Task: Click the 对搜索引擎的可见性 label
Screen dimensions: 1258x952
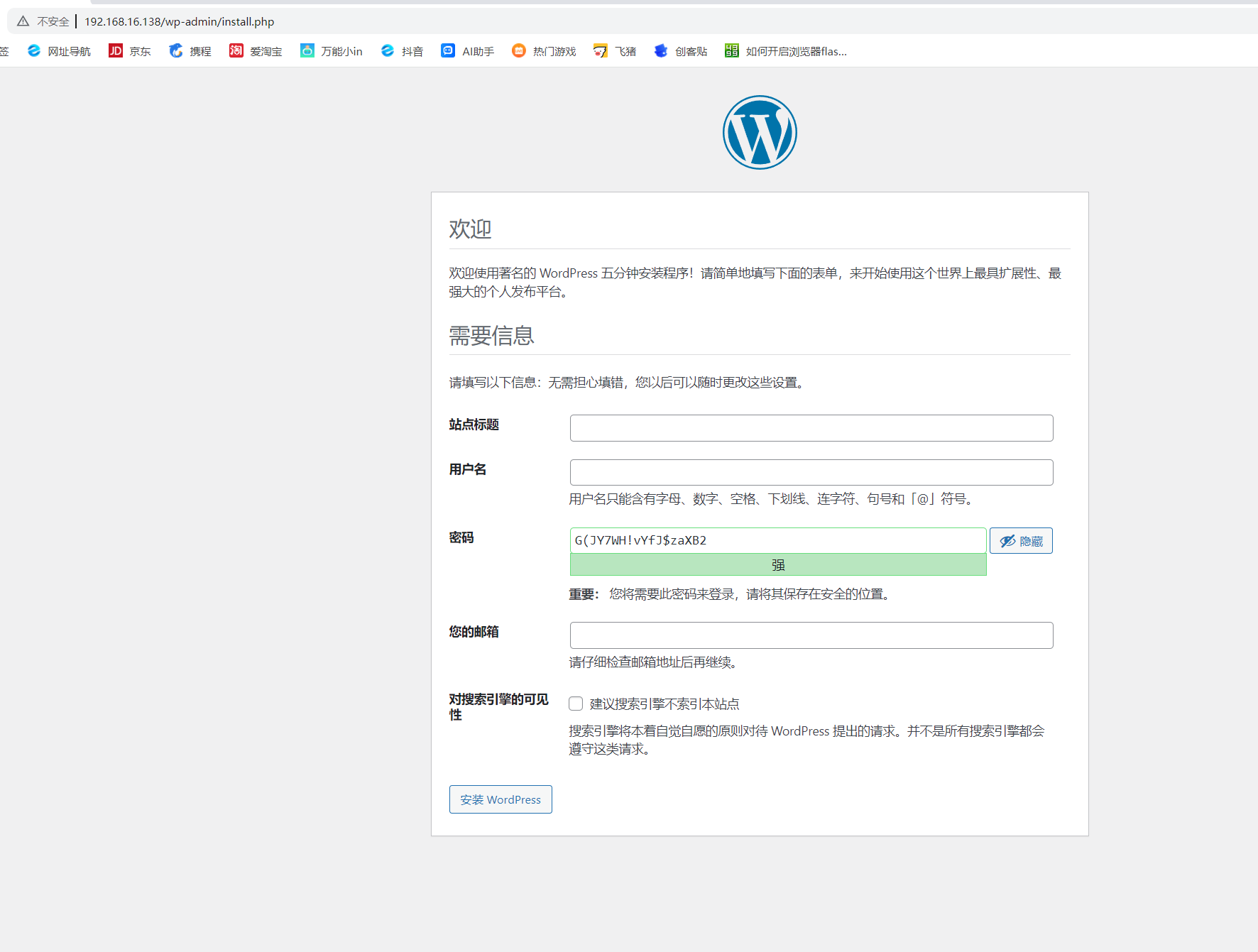Action: [x=498, y=707]
